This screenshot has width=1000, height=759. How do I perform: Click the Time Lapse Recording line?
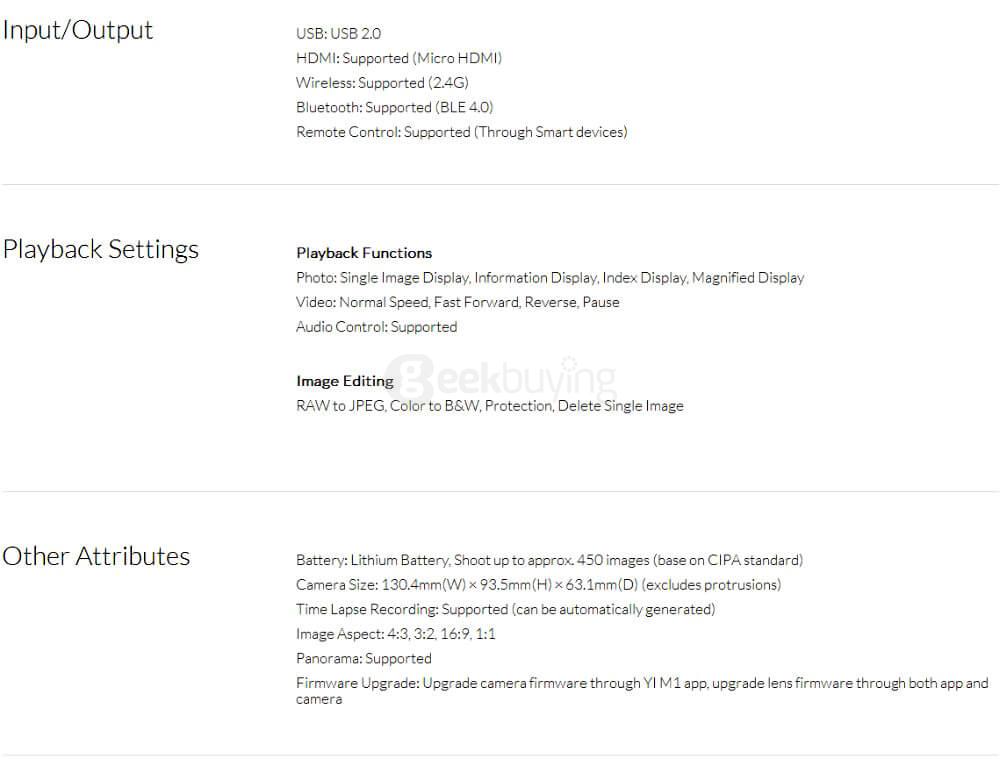click(x=505, y=609)
